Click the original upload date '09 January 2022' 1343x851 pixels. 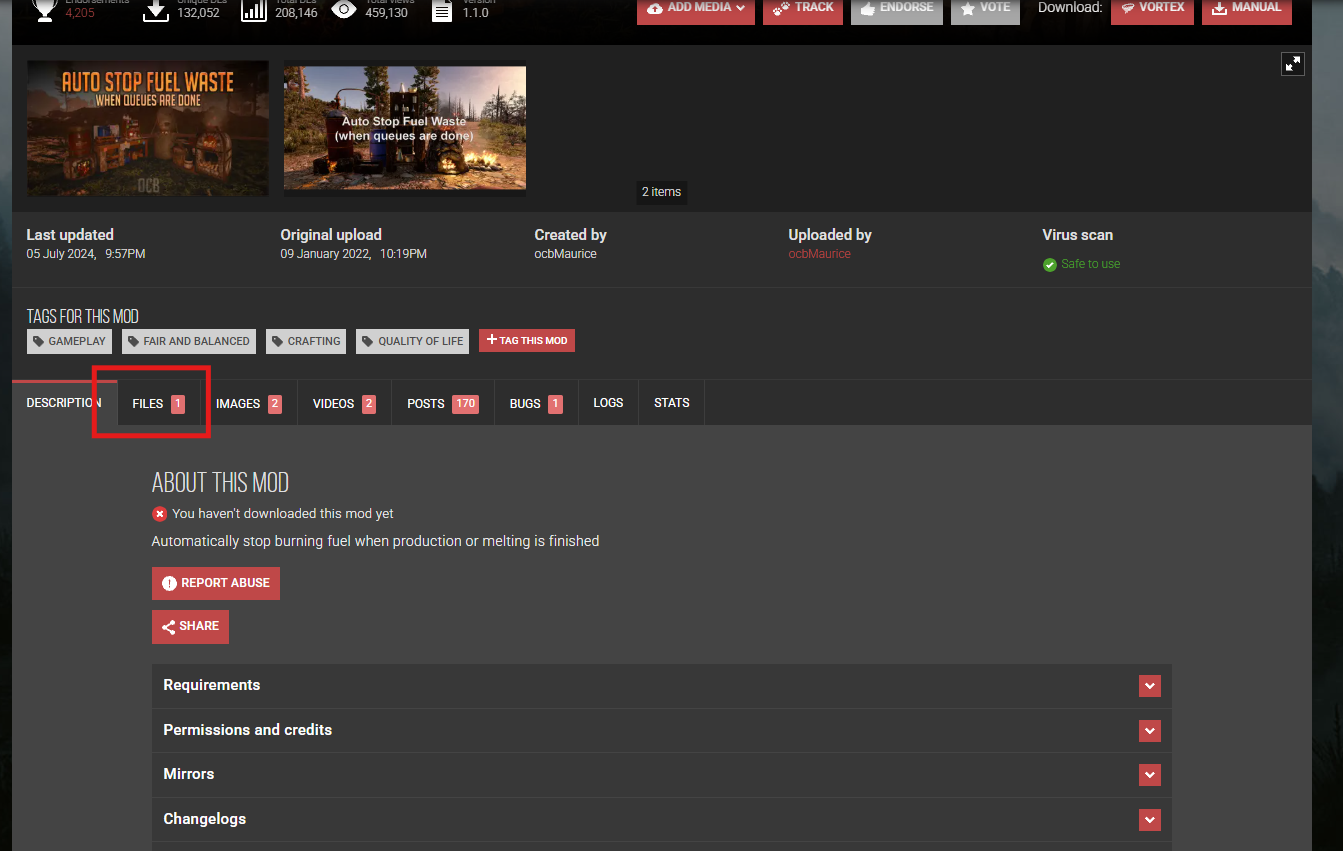point(326,254)
